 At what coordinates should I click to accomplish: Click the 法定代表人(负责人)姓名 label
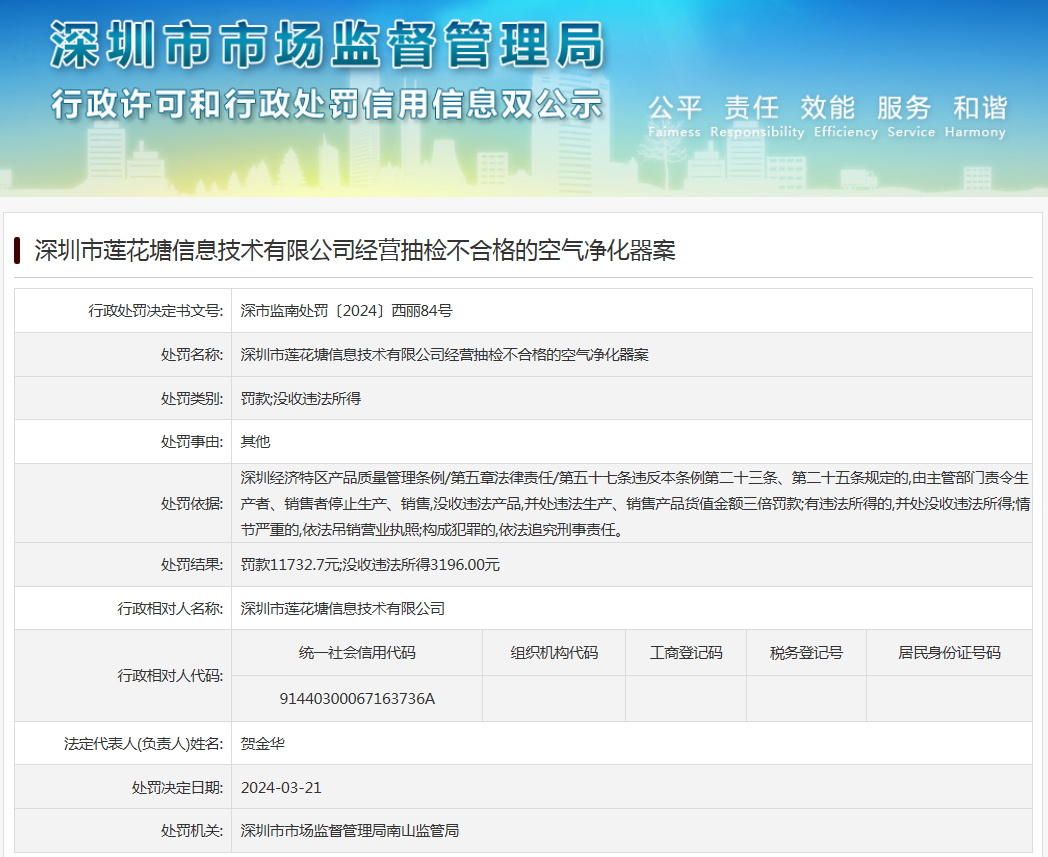pyautogui.click(x=144, y=744)
